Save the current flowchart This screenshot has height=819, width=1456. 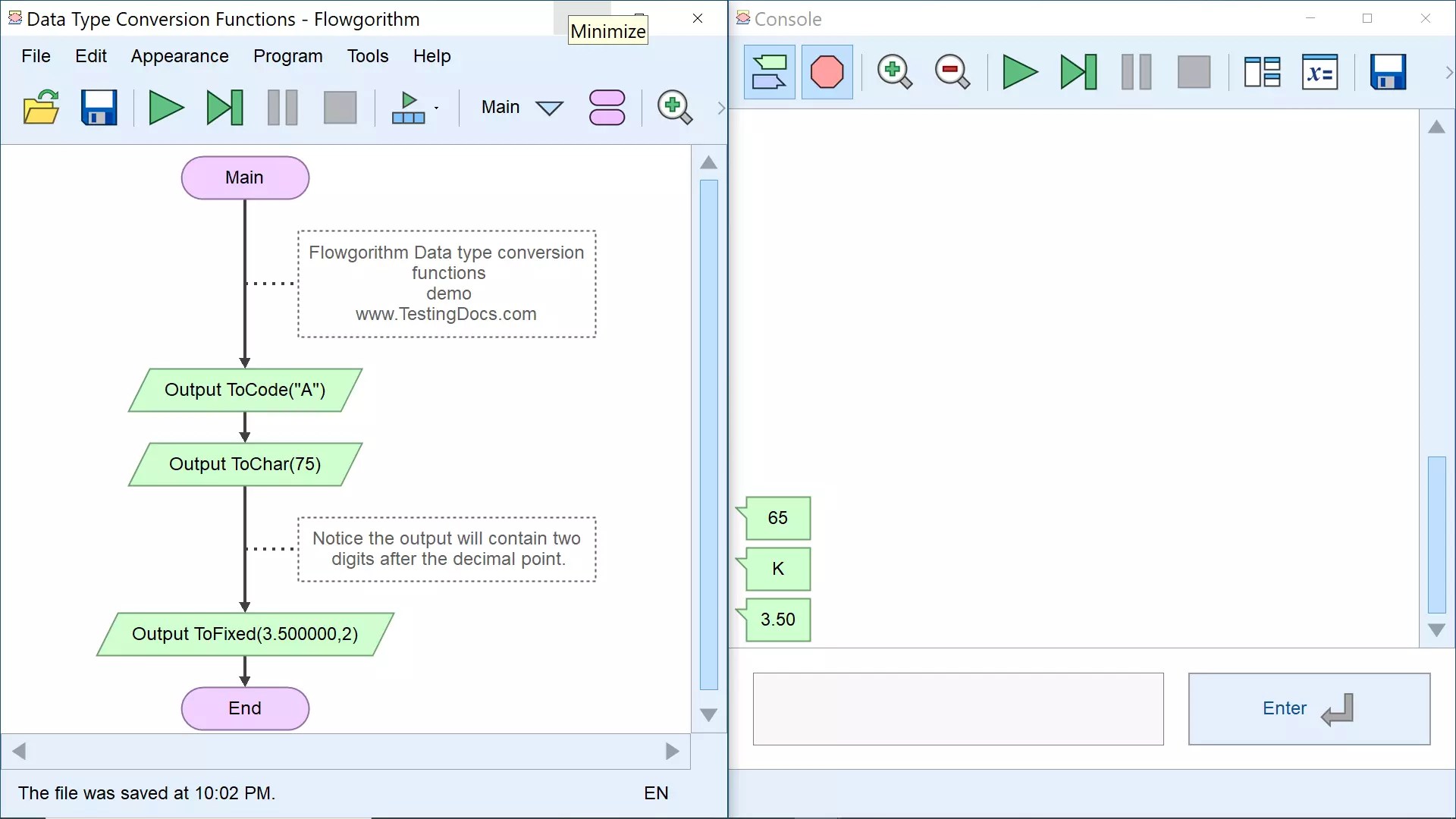[99, 108]
